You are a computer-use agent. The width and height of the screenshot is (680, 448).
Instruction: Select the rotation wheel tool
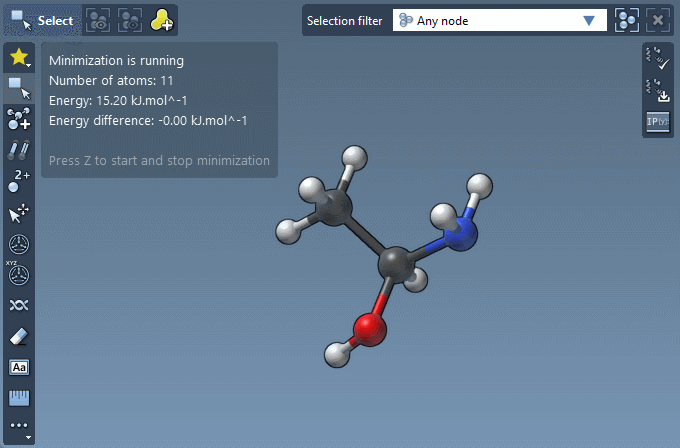pyautogui.click(x=19, y=243)
